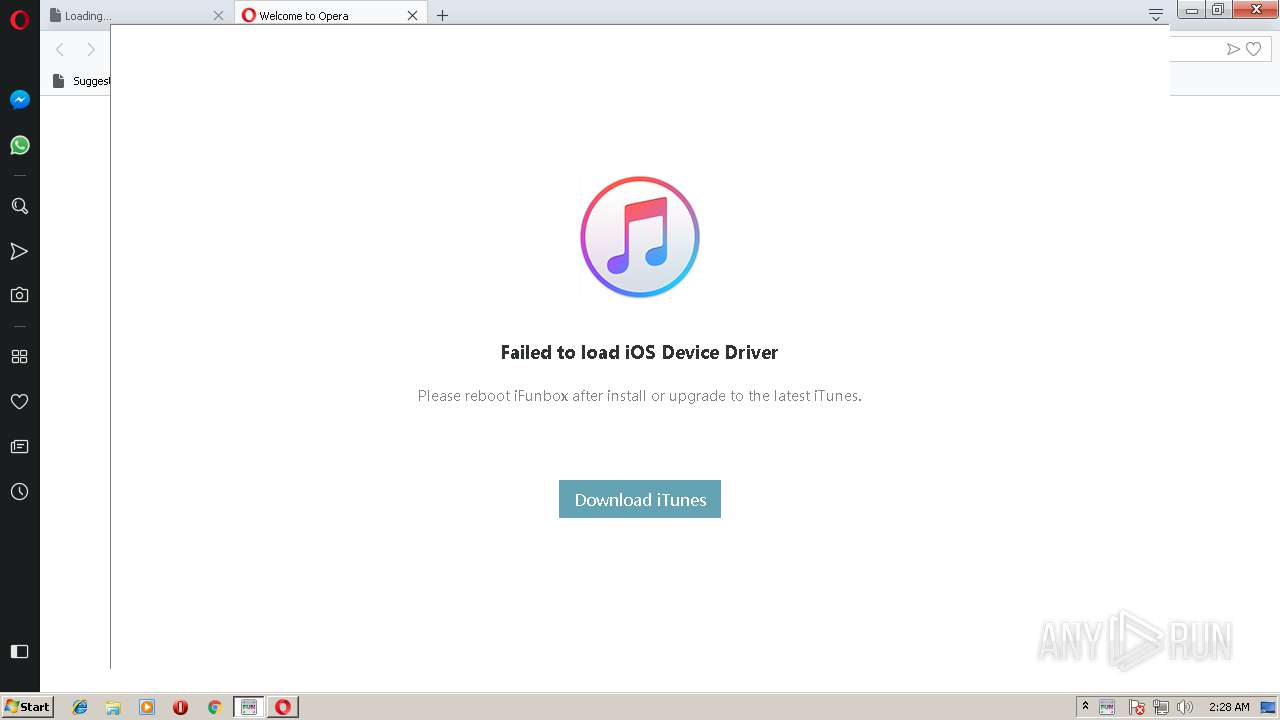Open the Snapshot camera tool in sidebar
This screenshot has height=720, width=1280.
coord(19,295)
